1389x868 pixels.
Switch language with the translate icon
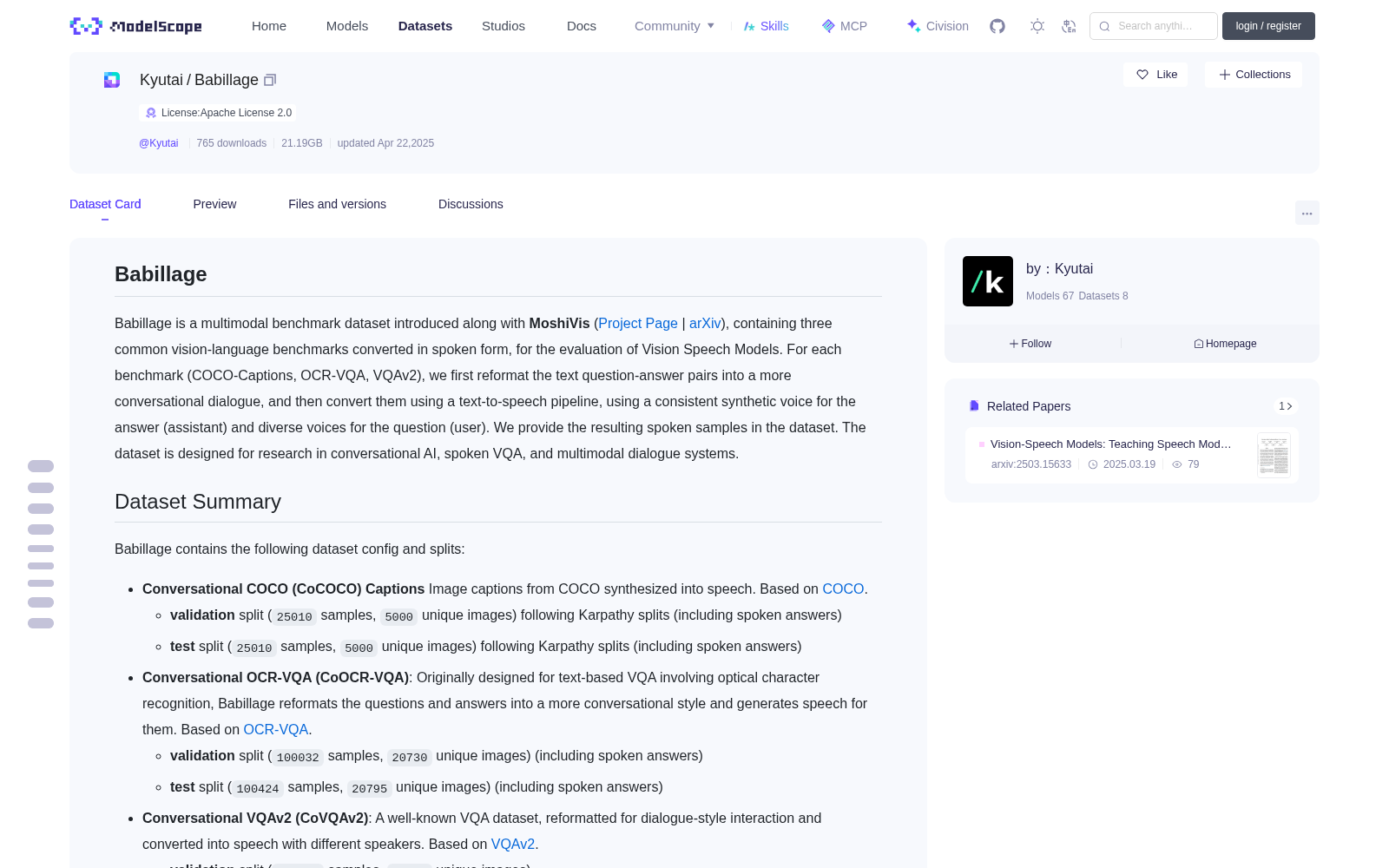[1069, 26]
